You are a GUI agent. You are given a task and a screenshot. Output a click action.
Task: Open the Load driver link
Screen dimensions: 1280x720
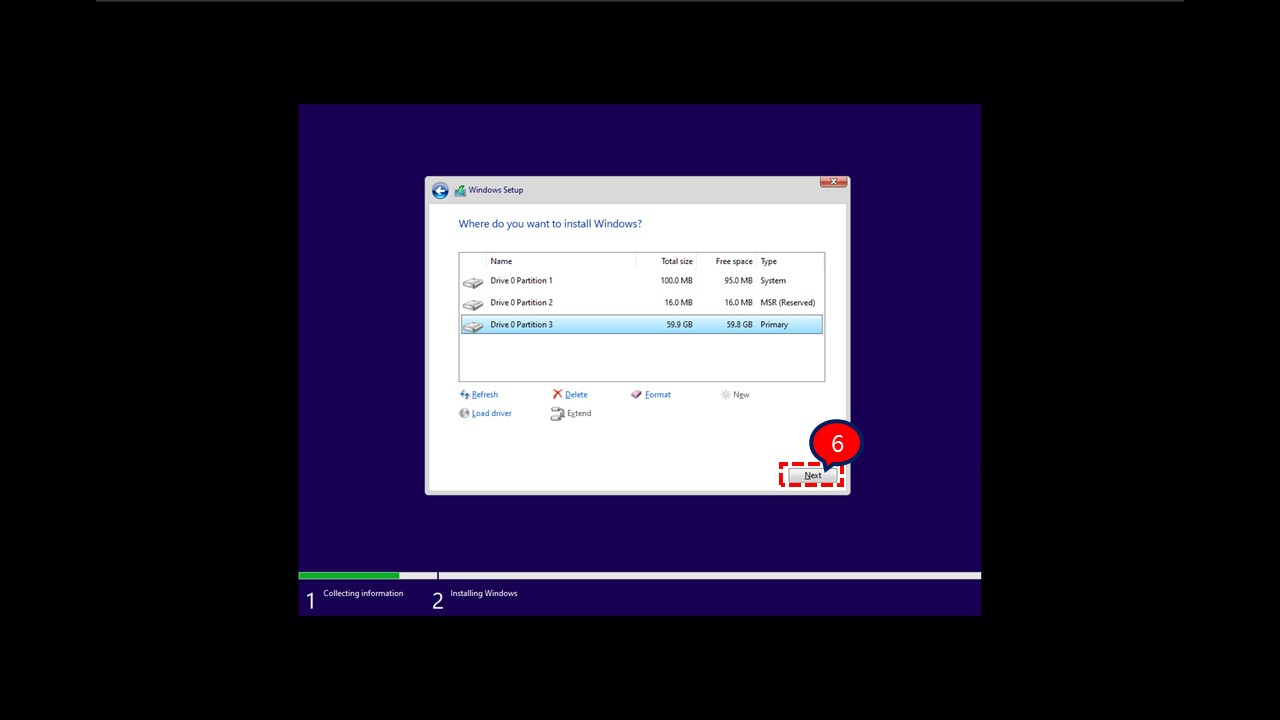point(492,413)
